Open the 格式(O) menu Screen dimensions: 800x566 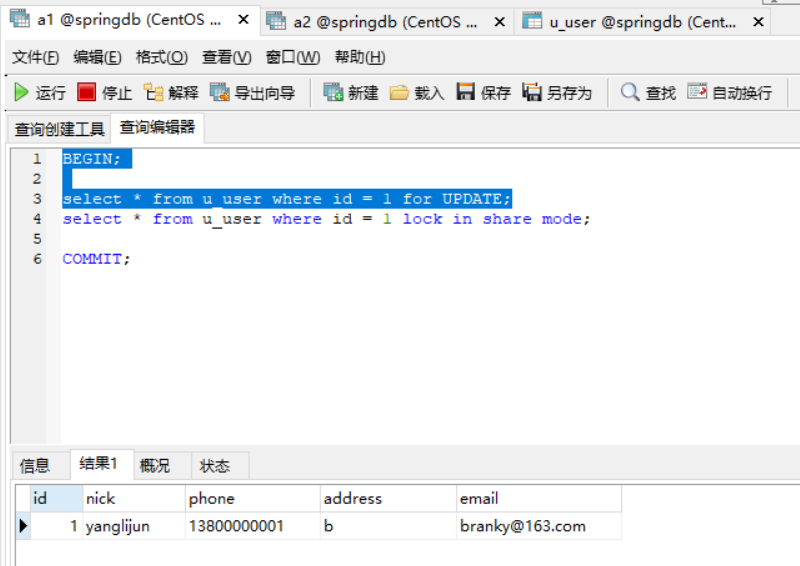tap(162, 57)
